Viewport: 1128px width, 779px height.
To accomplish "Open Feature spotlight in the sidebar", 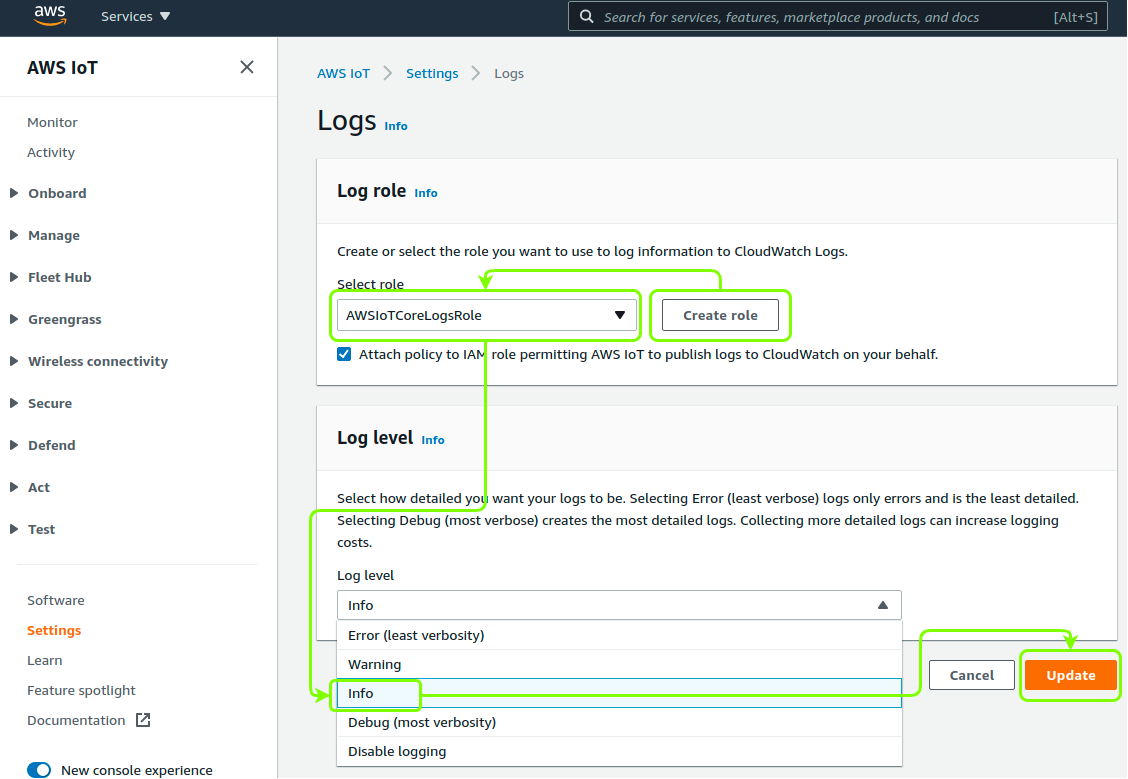I will pos(81,691).
